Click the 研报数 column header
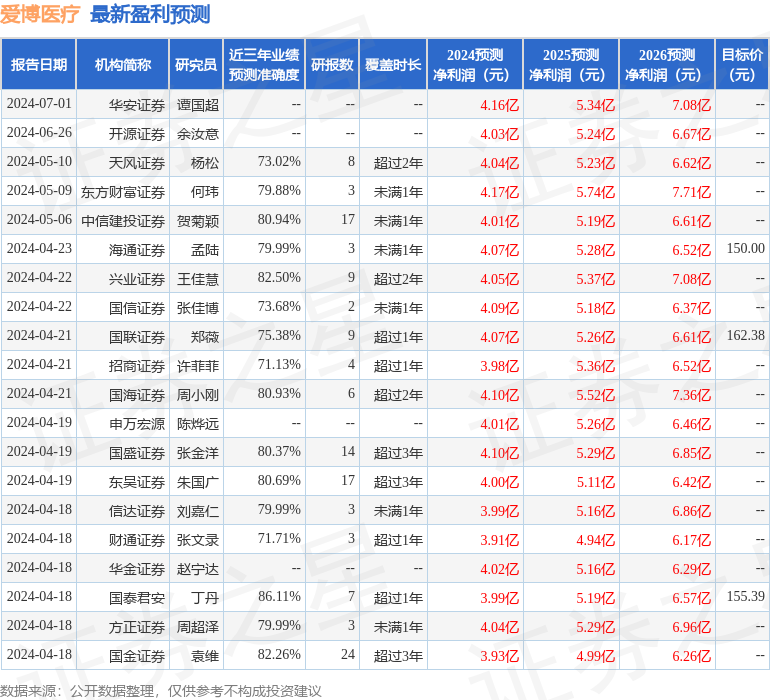Screen dimensions: 770x700 click(332, 65)
